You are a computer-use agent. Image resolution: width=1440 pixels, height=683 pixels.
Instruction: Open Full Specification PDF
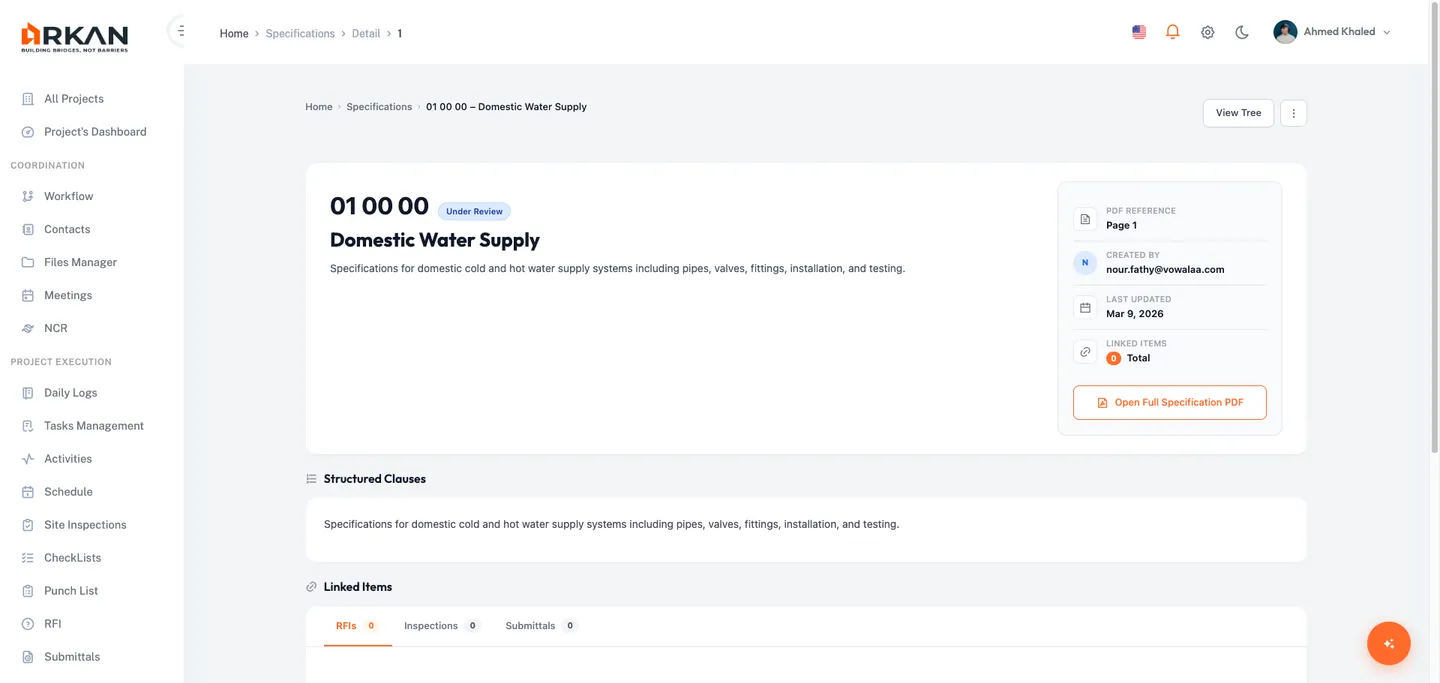click(1169, 402)
